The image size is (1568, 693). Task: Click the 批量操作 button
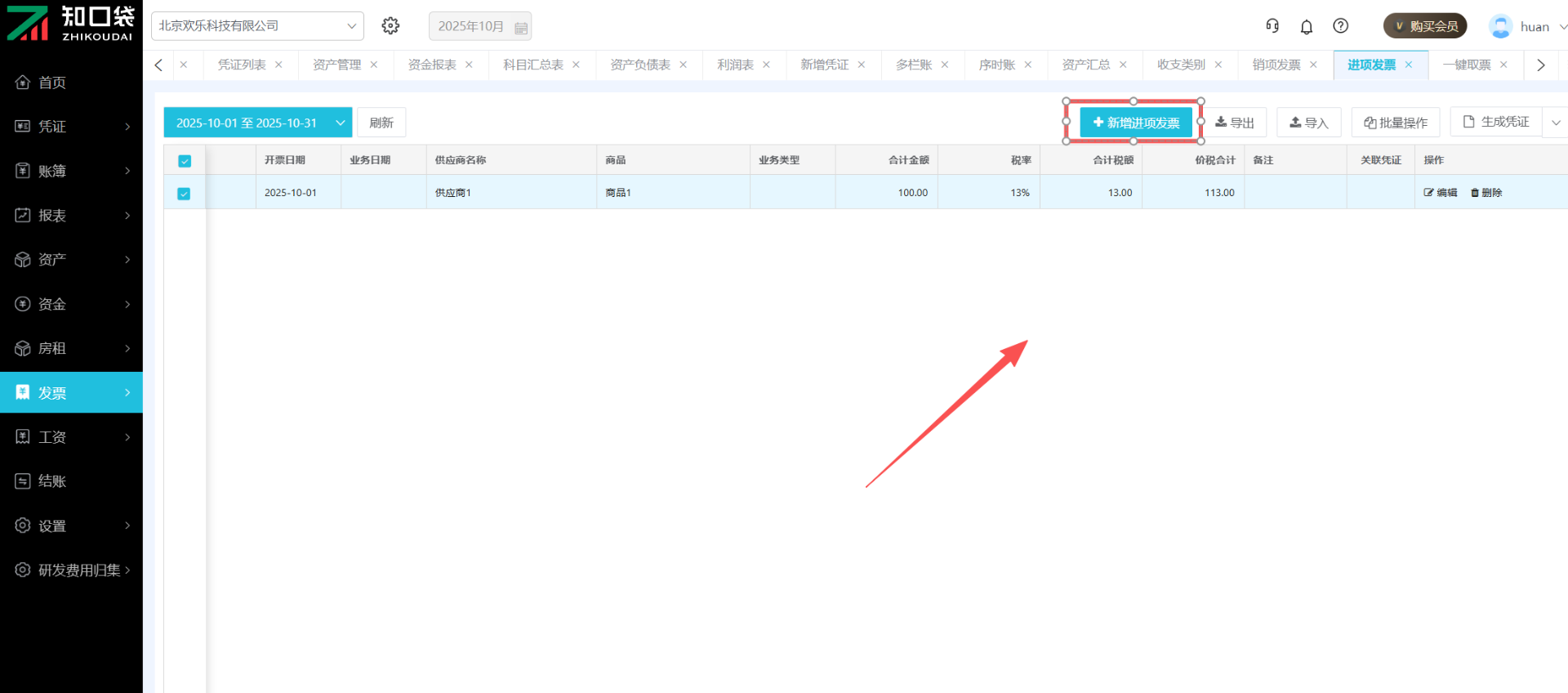pyautogui.click(x=1396, y=123)
